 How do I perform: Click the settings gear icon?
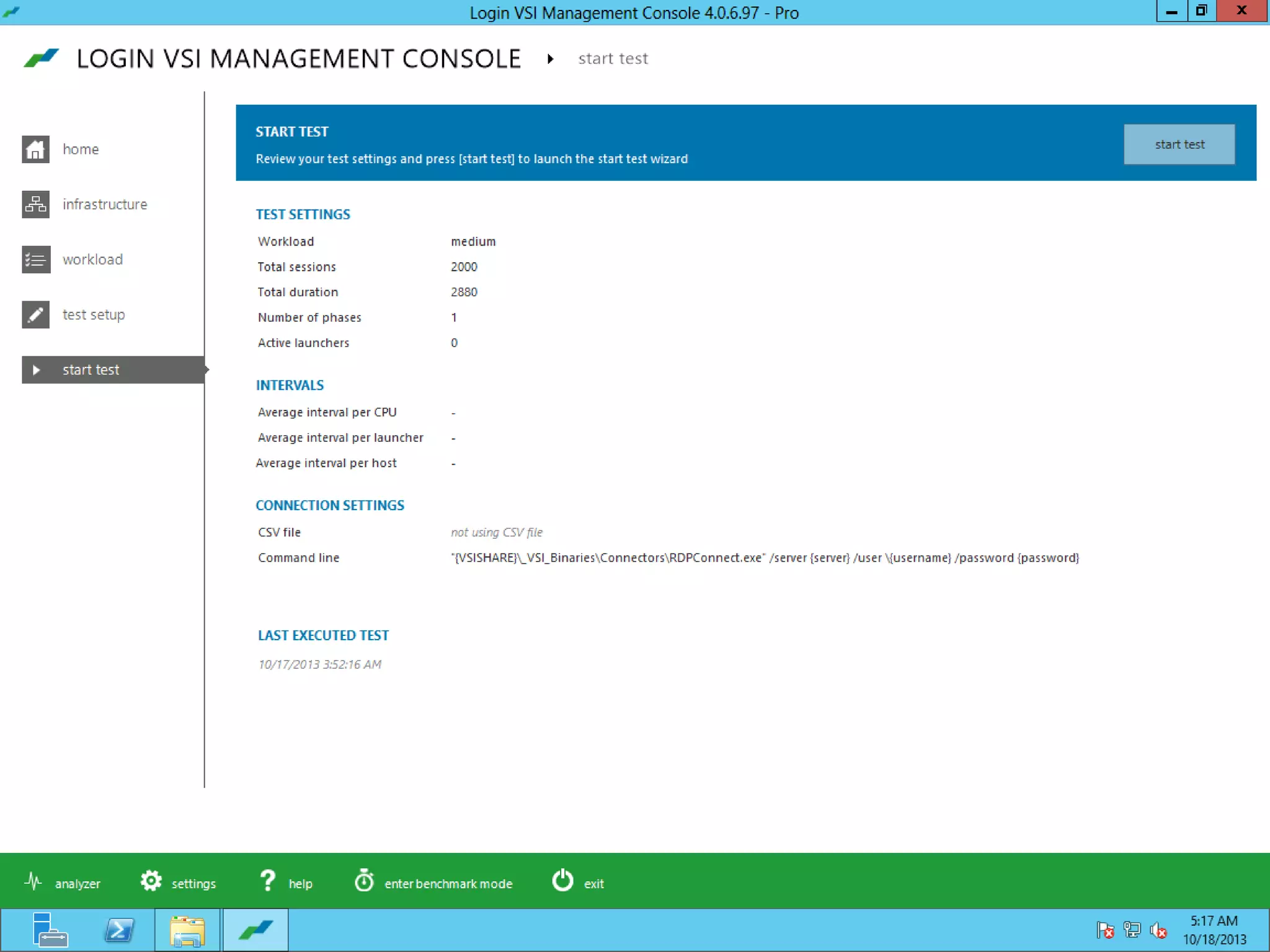tap(151, 881)
